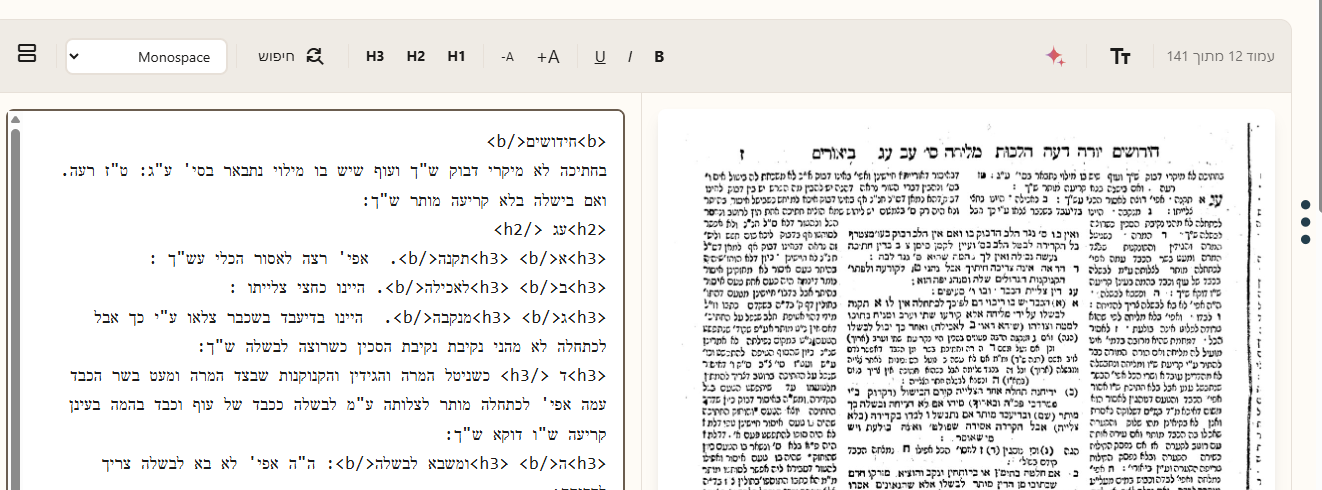Decrease font size with -A
Image resolution: width=1322 pixels, height=490 pixels.
click(x=507, y=57)
